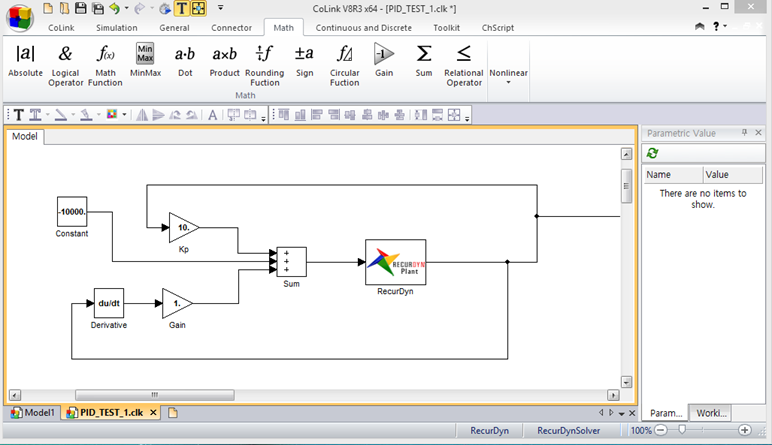Create a new file from quick access toolbar

tap(48, 8)
